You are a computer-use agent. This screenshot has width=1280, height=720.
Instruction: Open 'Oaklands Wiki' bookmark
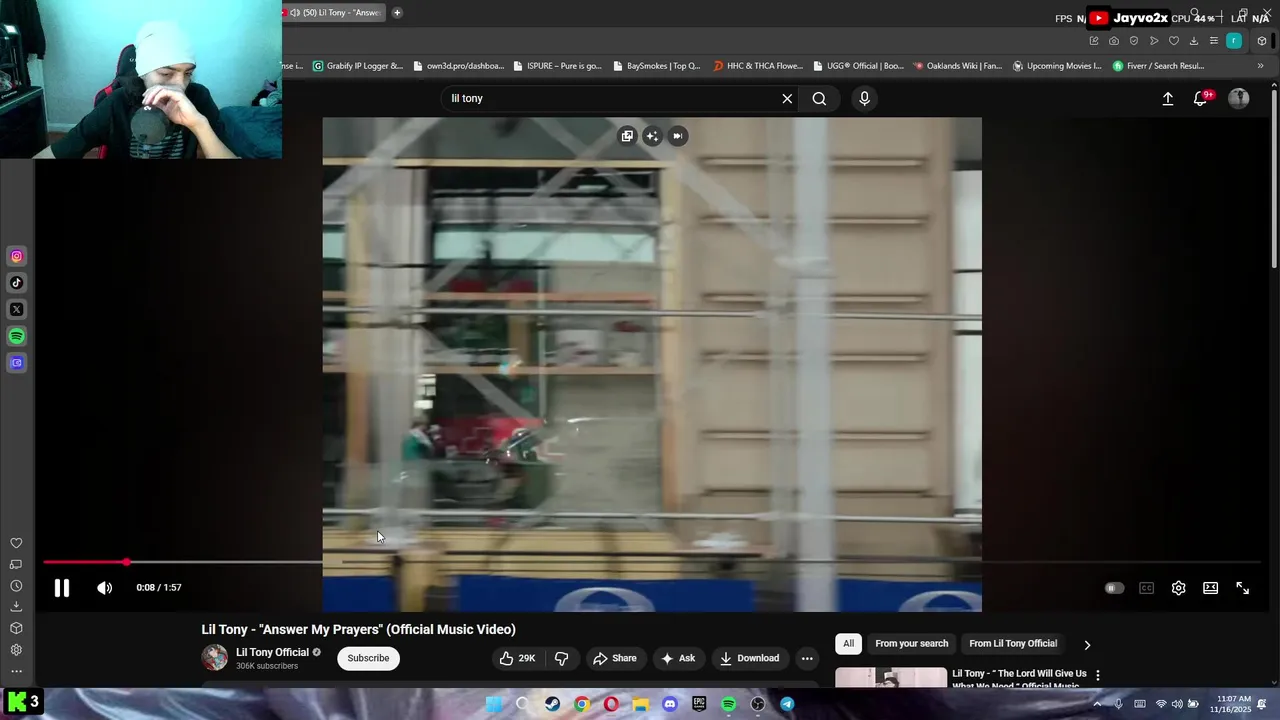point(957,66)
